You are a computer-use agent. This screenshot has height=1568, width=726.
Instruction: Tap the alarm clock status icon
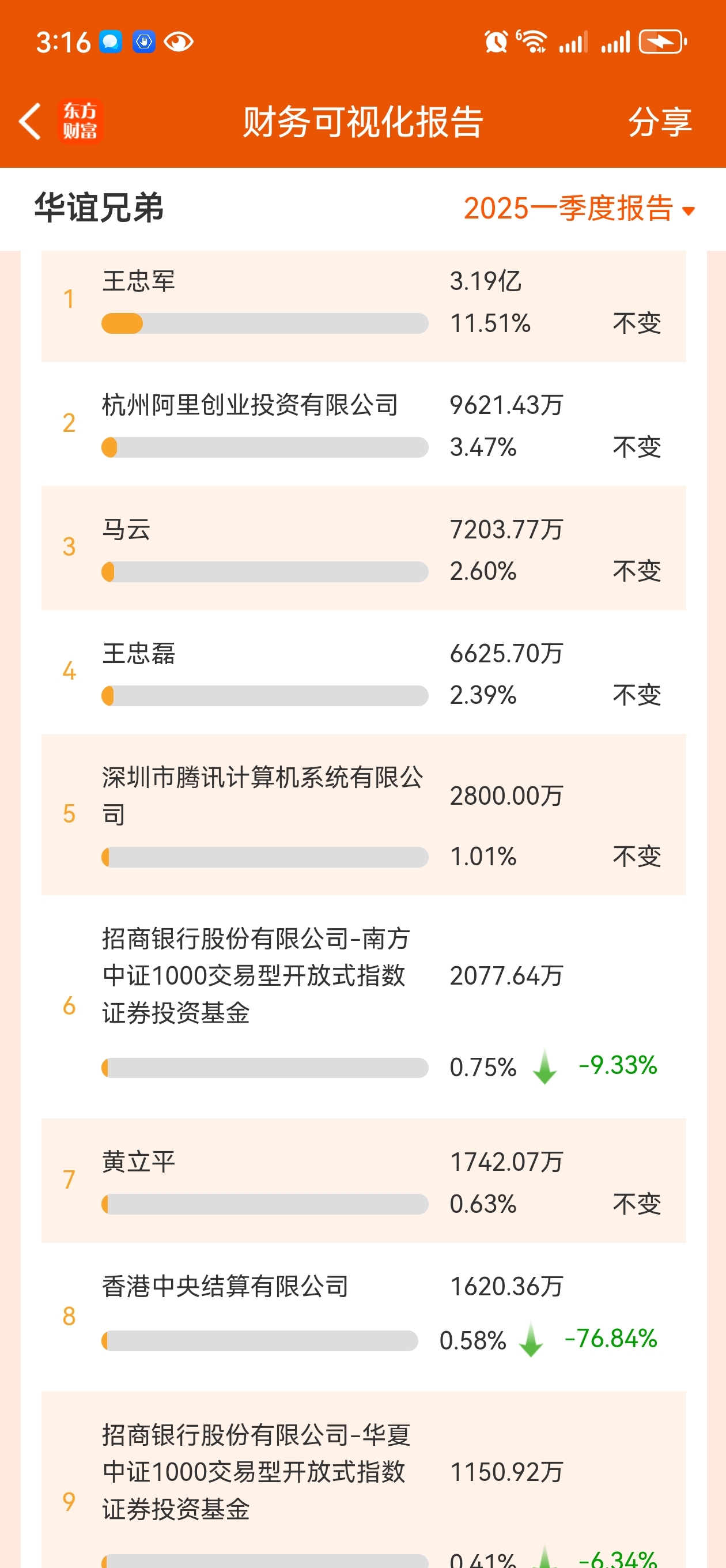[x=496, y=42]
